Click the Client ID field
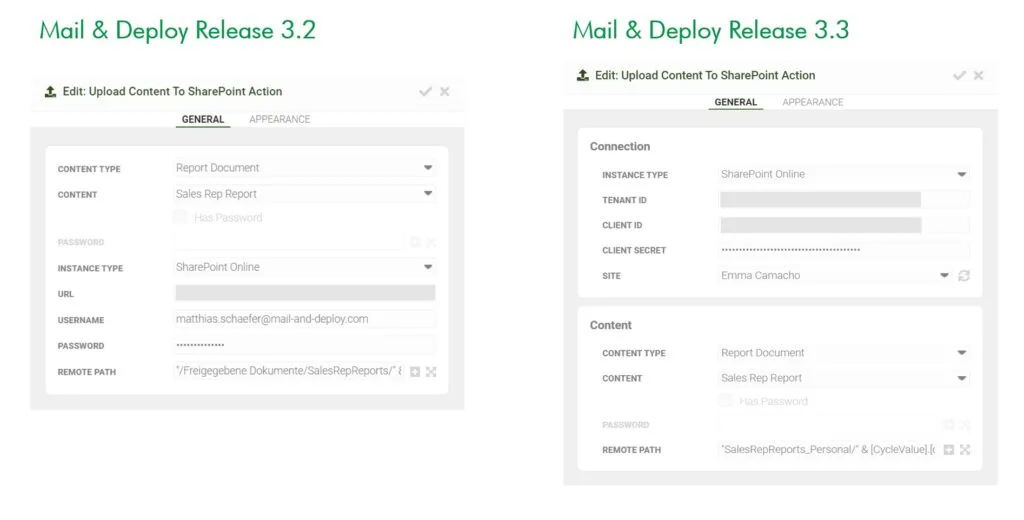This screenshot has height=520, width=1024. [x=844, y=225]
